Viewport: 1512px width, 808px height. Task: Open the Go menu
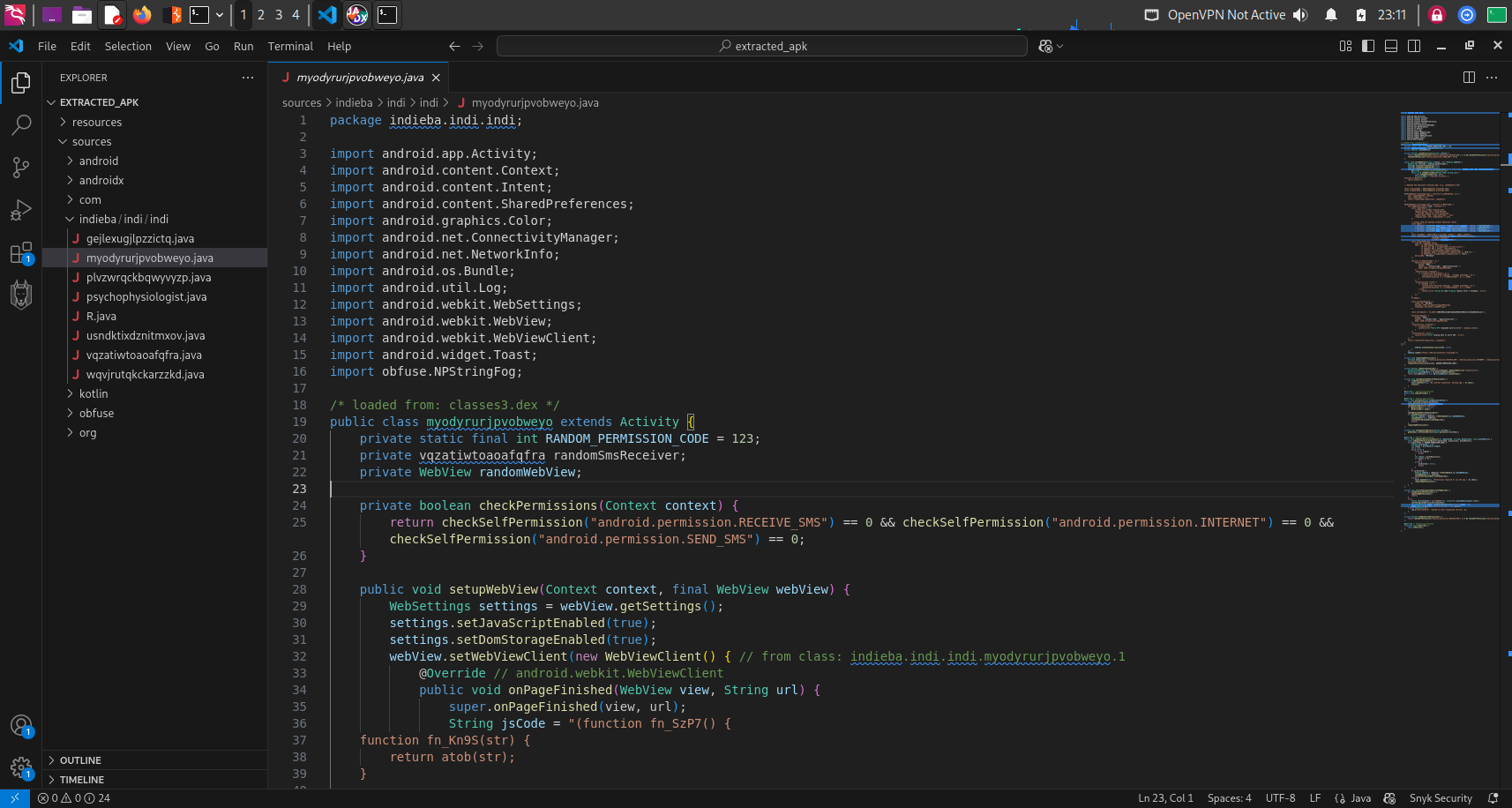tap(212, 46)
